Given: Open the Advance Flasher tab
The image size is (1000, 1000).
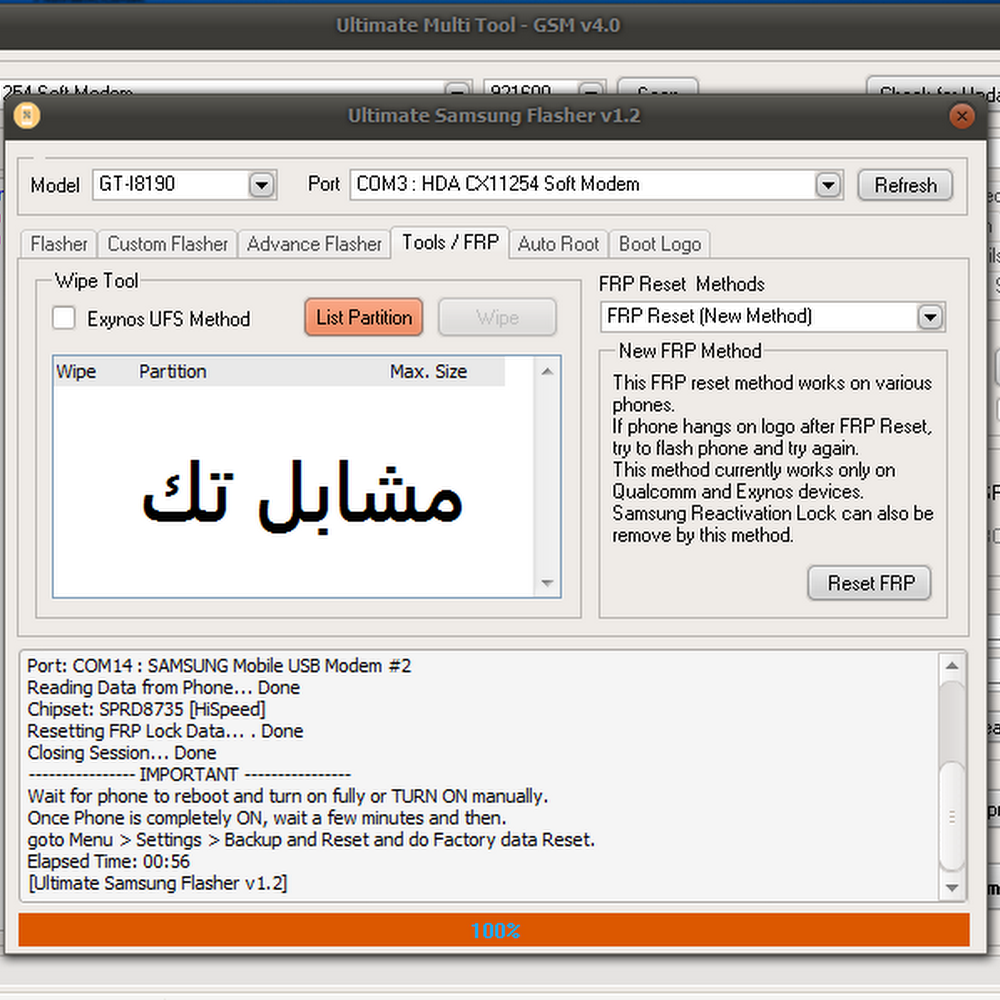Looking at the screenshot, I should [314, 244].
